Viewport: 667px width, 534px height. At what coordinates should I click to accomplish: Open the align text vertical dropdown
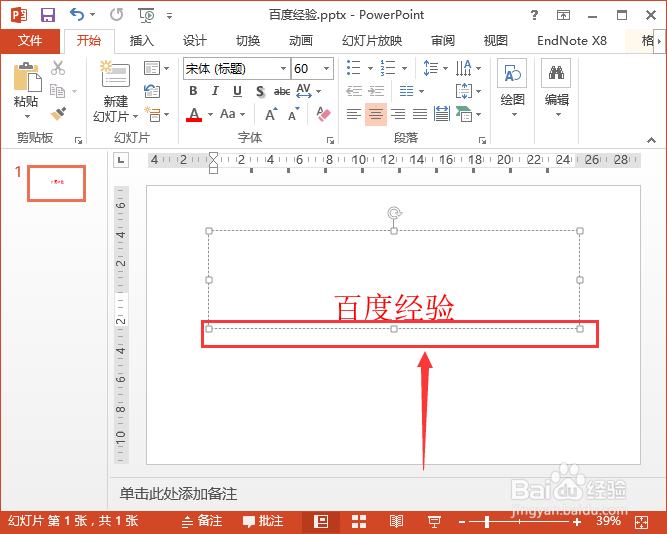(468, 91)
